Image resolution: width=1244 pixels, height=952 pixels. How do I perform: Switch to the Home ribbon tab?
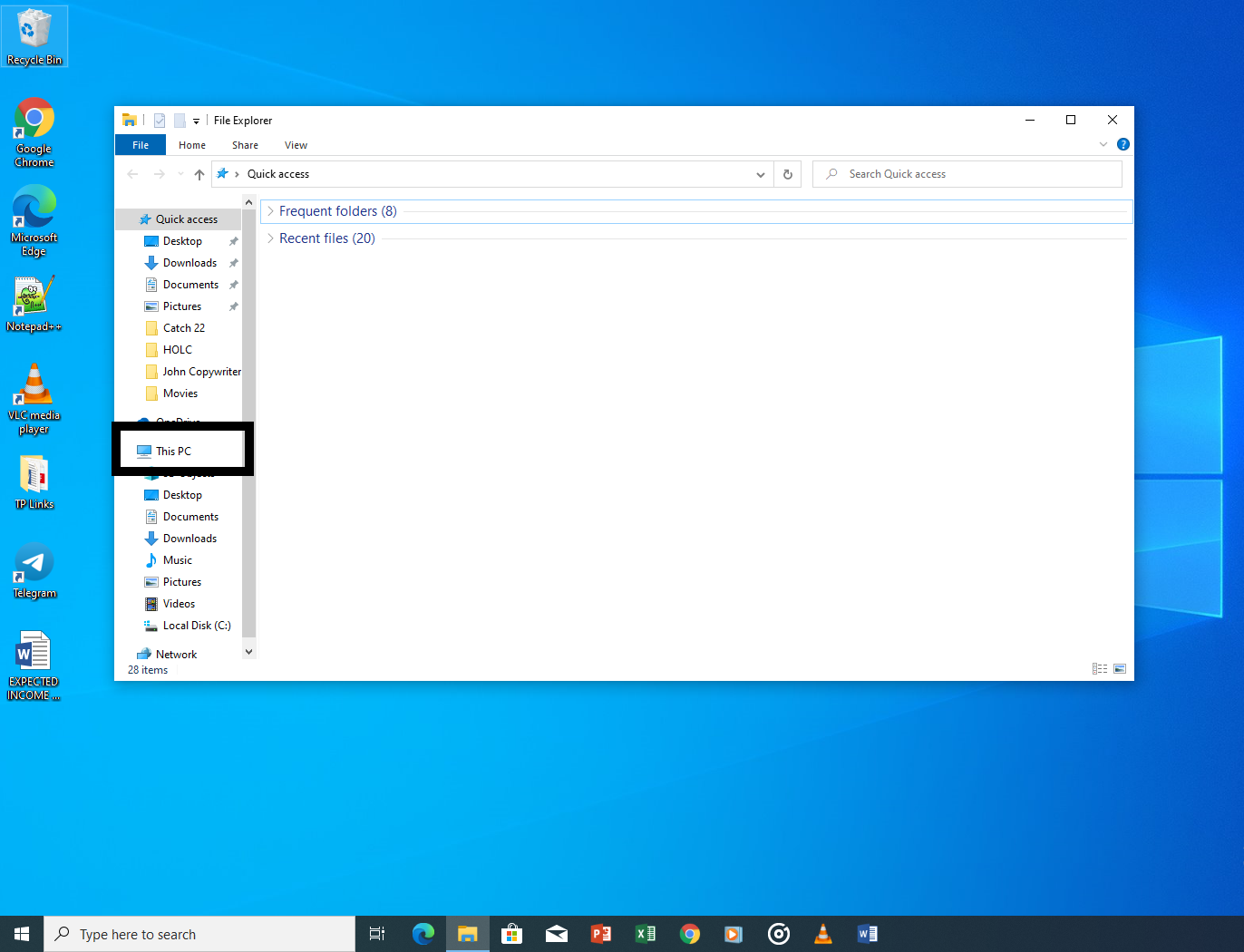point(192,145)
